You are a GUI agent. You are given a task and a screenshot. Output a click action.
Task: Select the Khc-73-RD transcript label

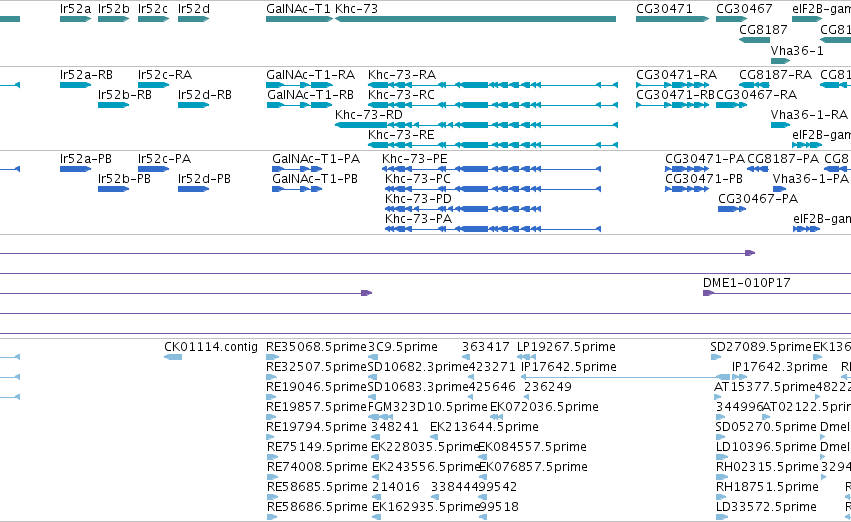369,114
